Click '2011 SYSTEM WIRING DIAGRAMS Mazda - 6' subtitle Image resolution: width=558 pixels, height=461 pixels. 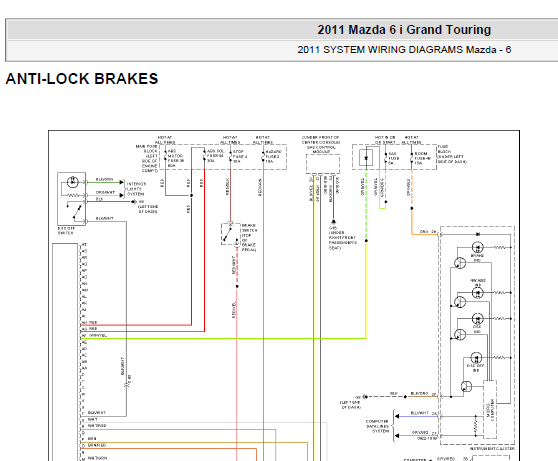[404, 49]
